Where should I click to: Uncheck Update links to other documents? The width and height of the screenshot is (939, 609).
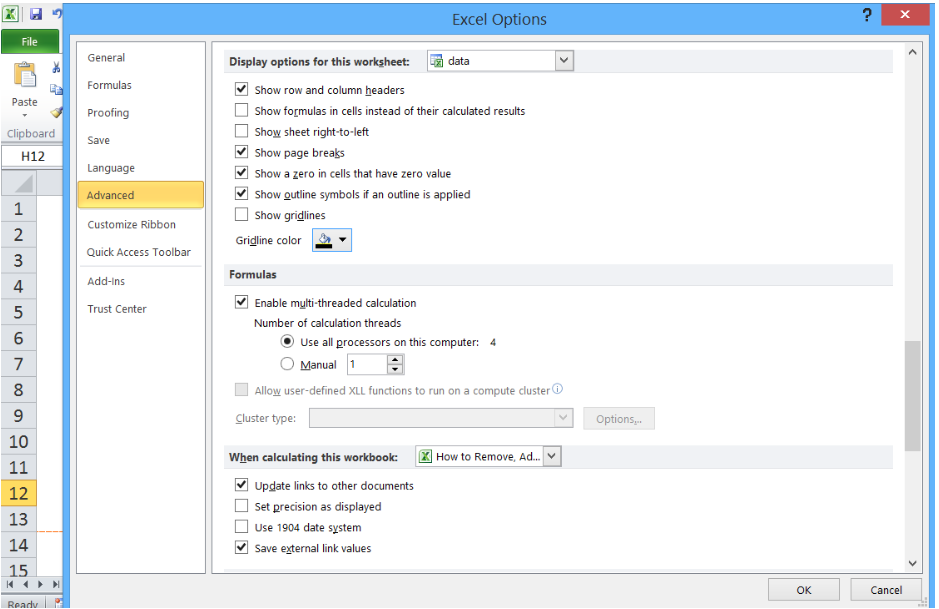coord(241,485)
